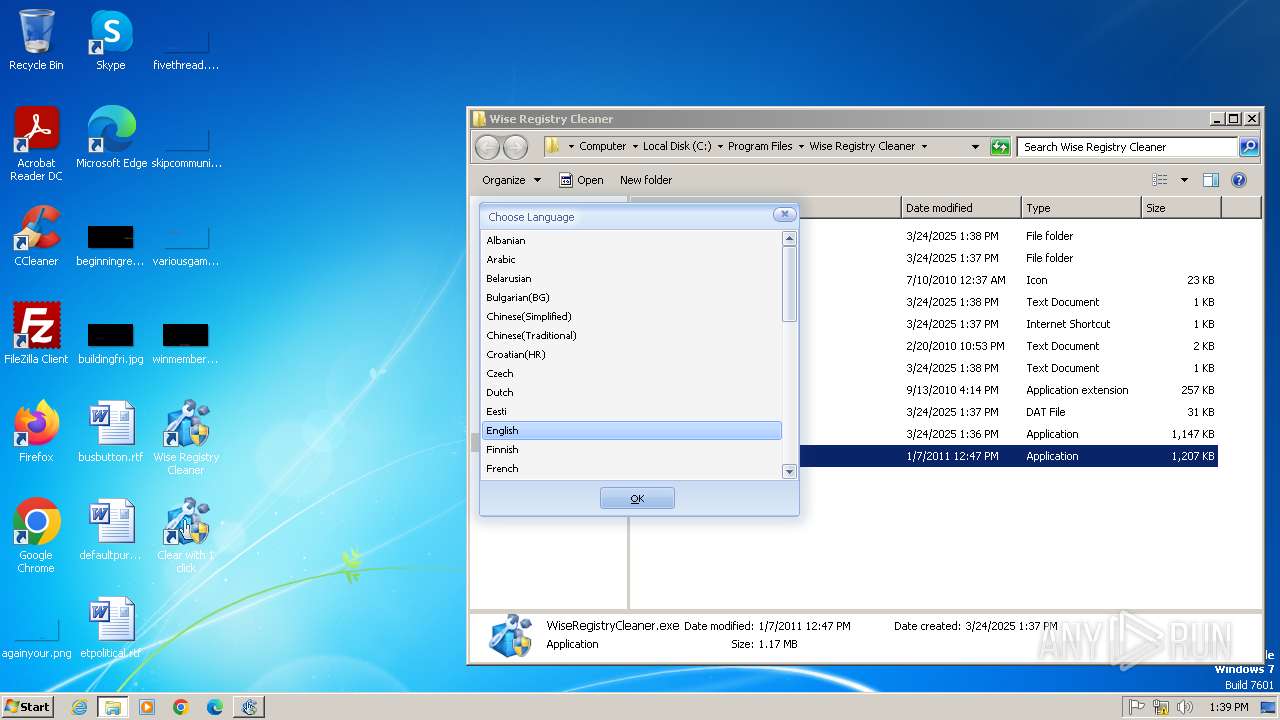Expand the address bar history dropdown
This screenshot has width=1280, height=720.
click(x=975, y=147)
